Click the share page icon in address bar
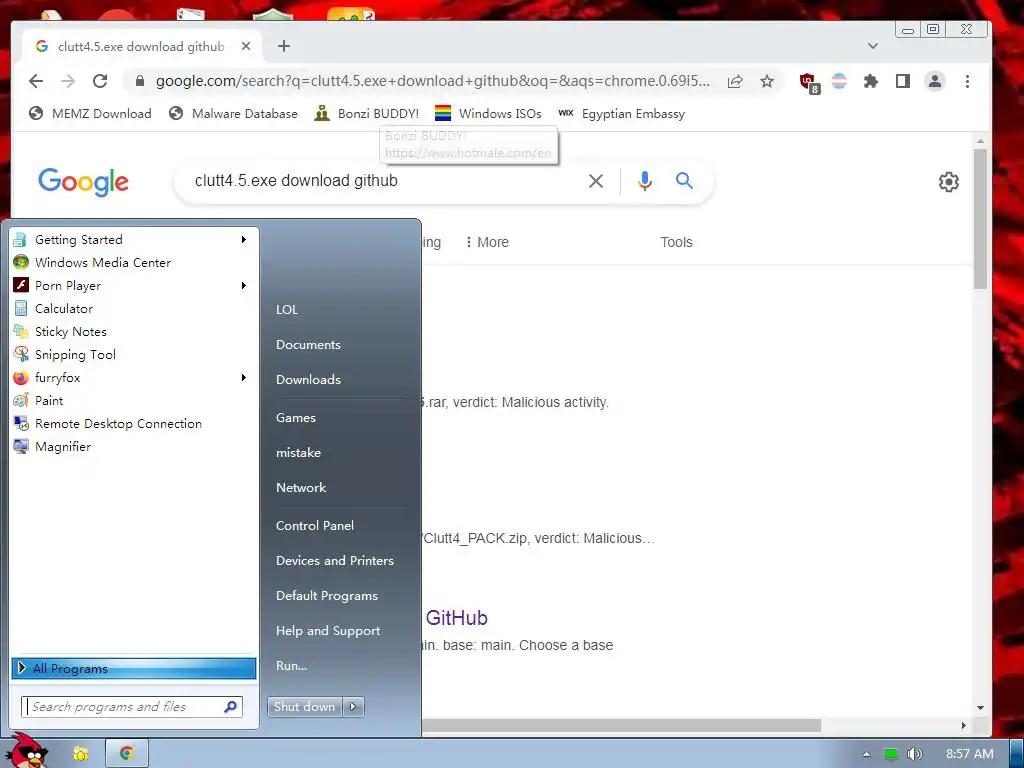 click(x=735, y=81)
